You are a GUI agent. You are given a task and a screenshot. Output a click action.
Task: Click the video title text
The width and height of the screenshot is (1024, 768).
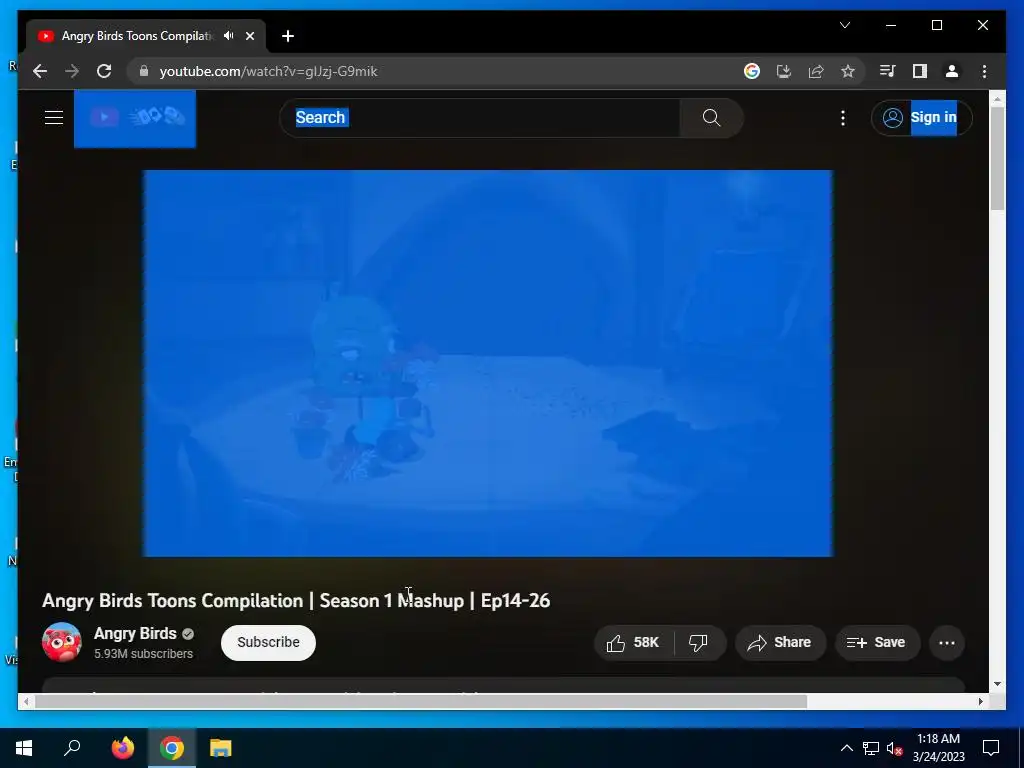tap(296, 600)
